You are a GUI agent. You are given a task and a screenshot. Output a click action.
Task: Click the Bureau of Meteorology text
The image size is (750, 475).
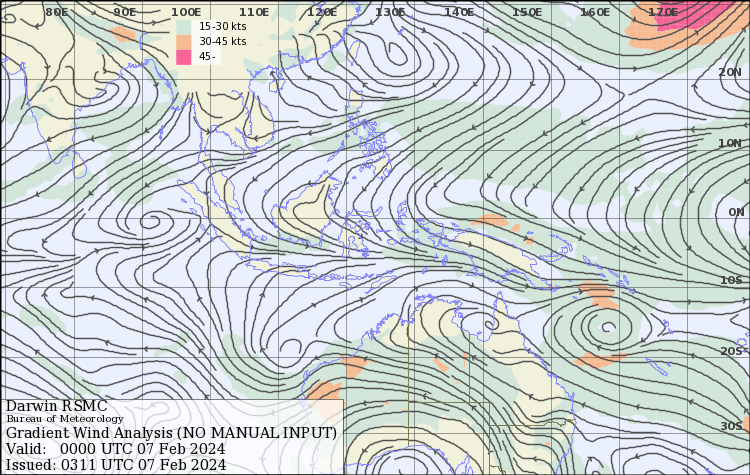click(x=65, y=419)
